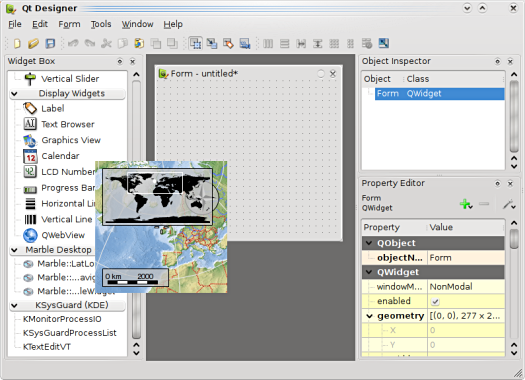This screenshot has width=525, height=380.
Task: Collapse the Marble Desktop category
Action: 14,250
